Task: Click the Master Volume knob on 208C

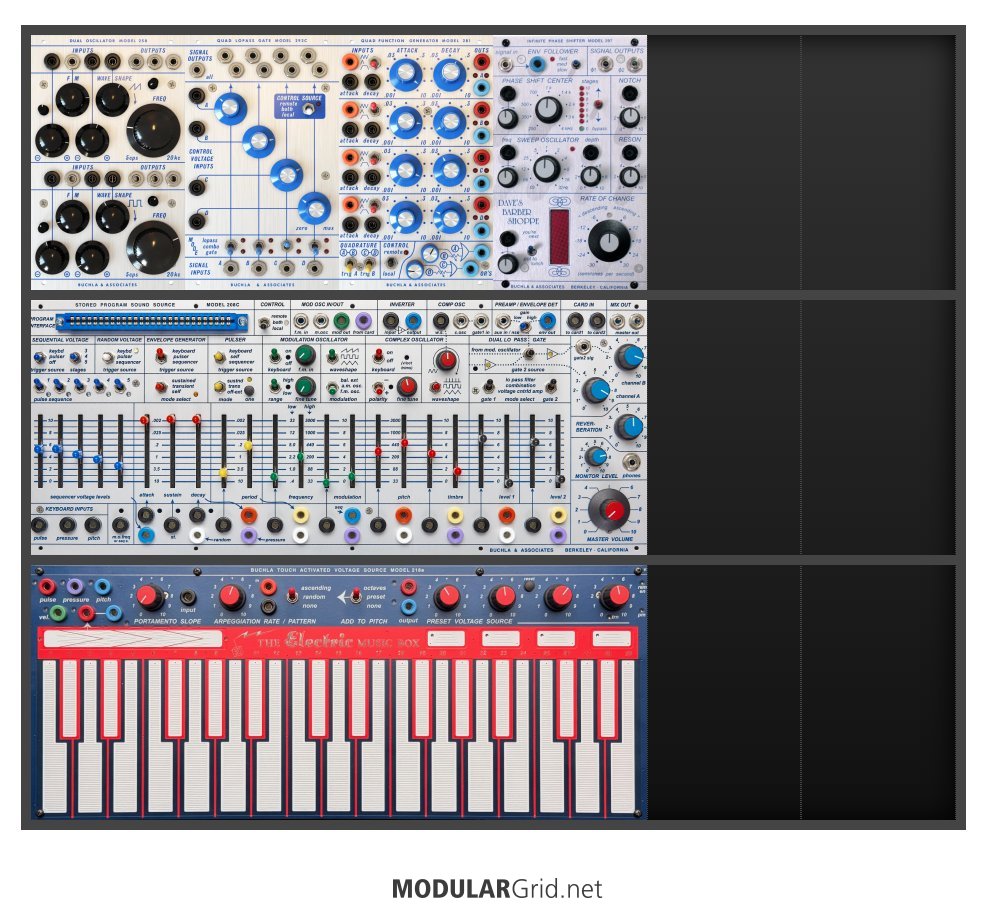Action: (x=610, y=509)
